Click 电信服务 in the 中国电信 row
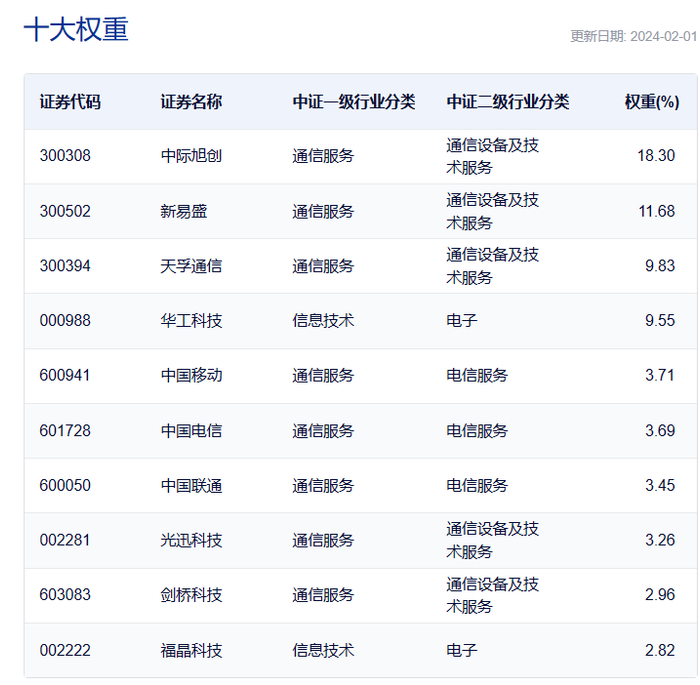The width and height of the screenshot is (700, 685). click(x=477, y=431)
